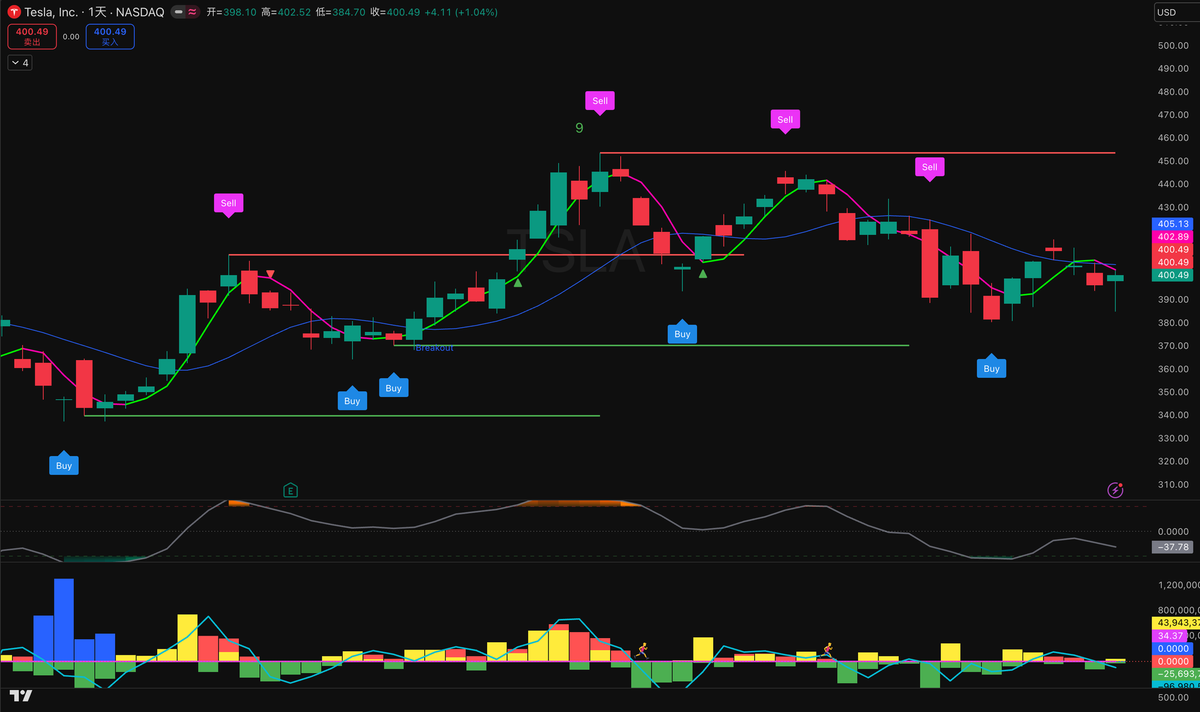Click the green E earnings icon
This screenshot has height=712, width=1200.
[x=290, y=490]
